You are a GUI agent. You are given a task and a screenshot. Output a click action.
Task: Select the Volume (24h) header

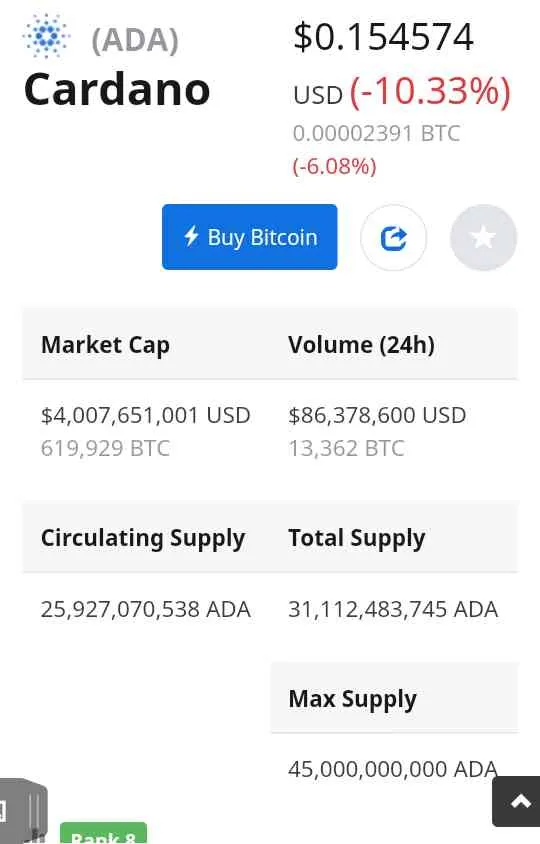[x=361, y=345]
